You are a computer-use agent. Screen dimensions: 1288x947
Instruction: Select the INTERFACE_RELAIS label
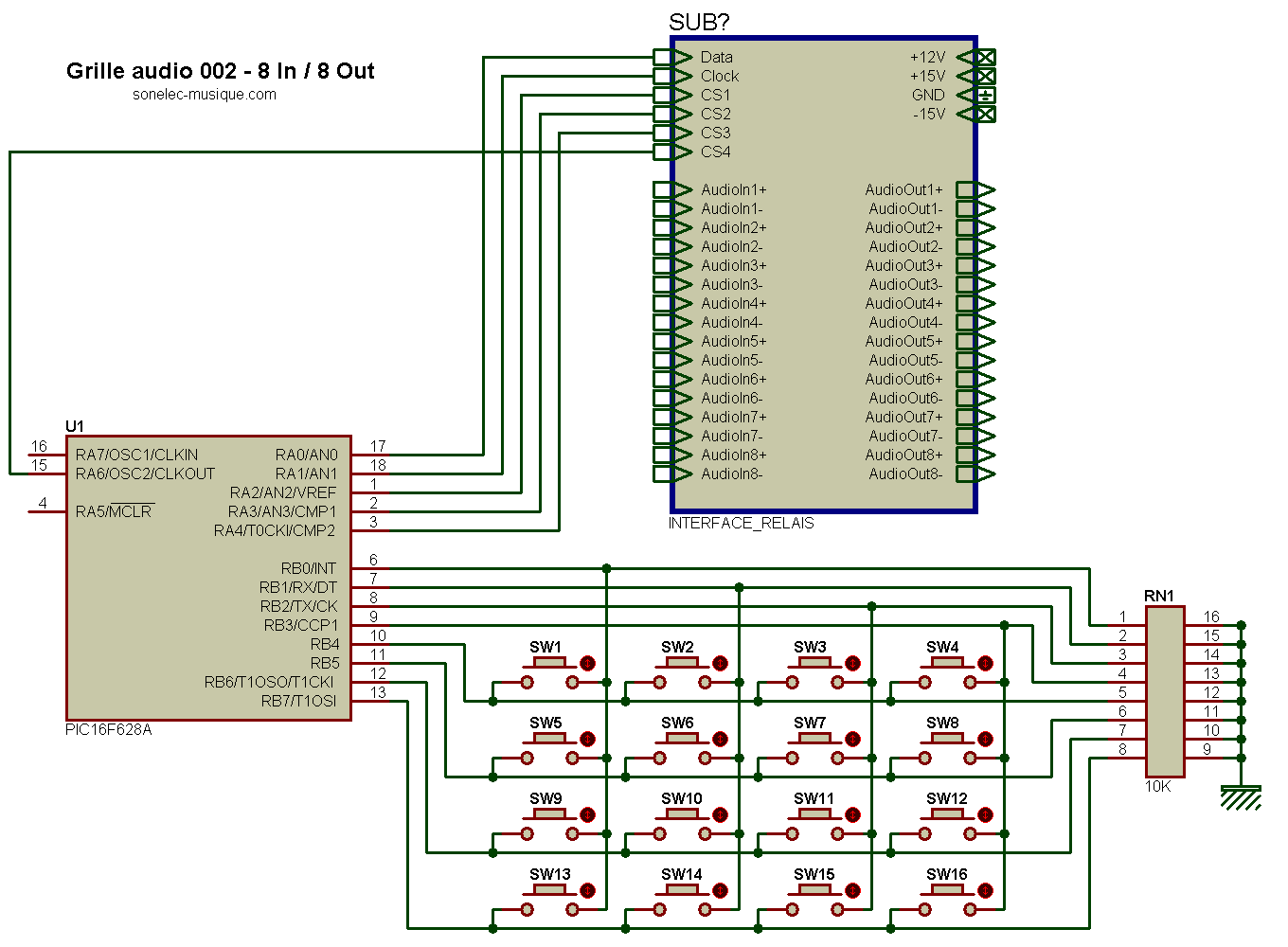pos(742,523)
